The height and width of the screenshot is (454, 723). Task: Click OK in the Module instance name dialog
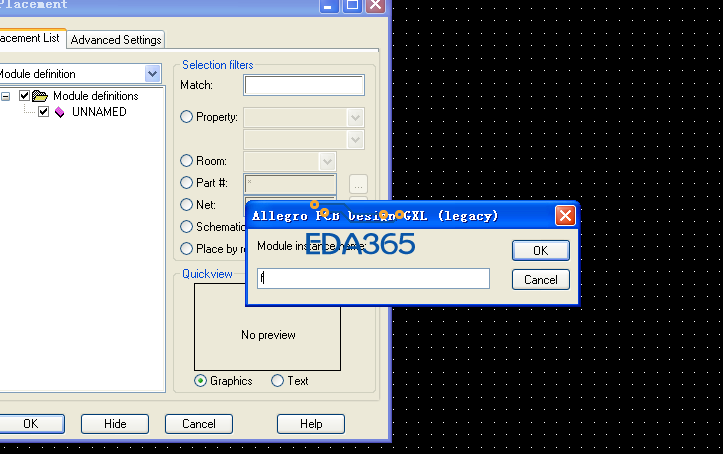click(540, 250)
